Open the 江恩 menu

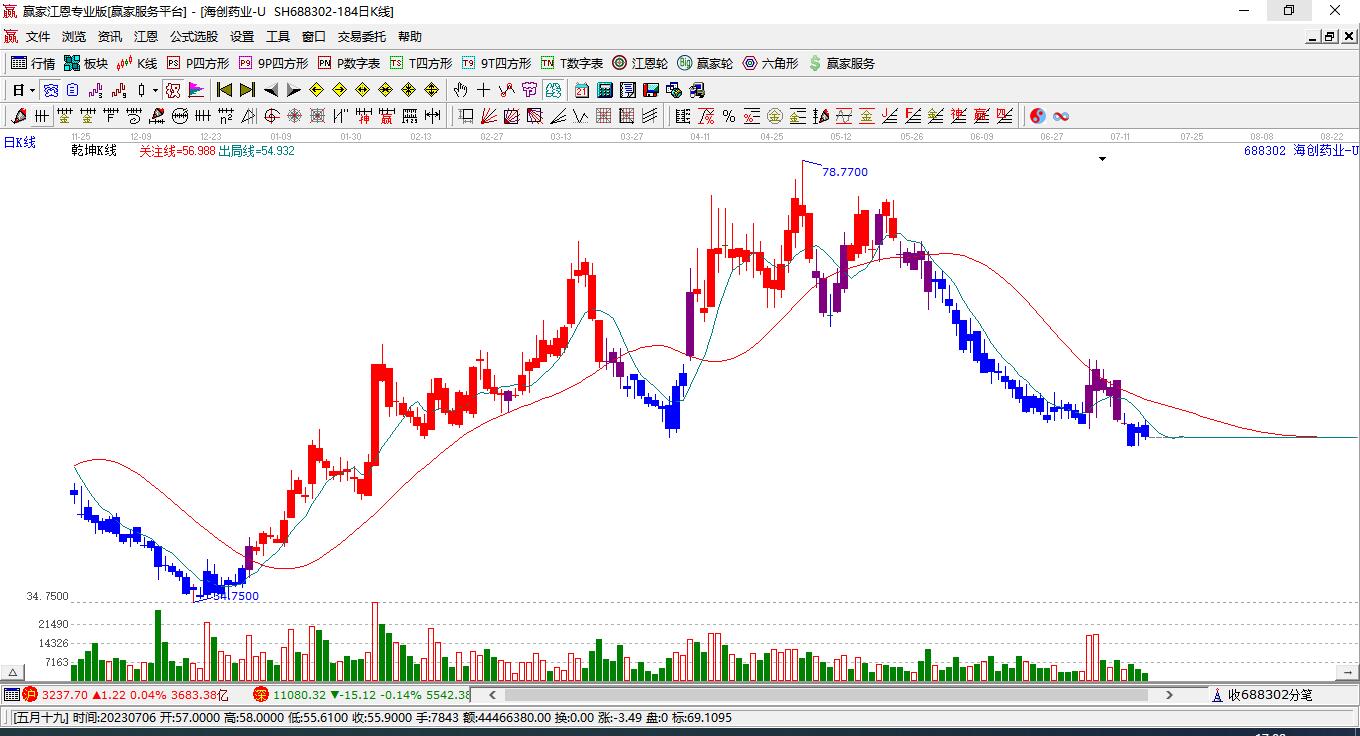click(x=146, y=37)
